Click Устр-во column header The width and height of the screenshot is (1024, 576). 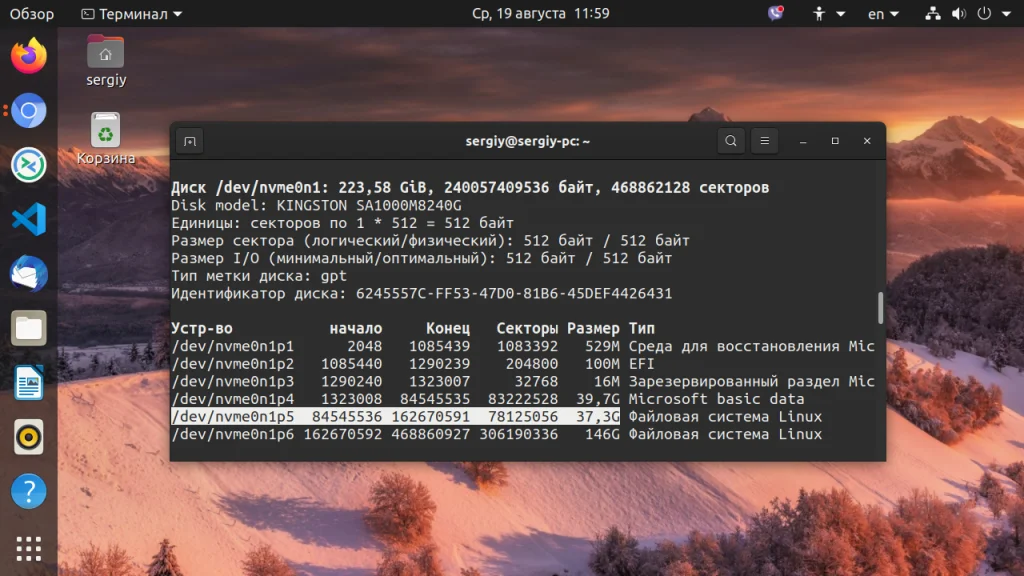click(202, 328)
